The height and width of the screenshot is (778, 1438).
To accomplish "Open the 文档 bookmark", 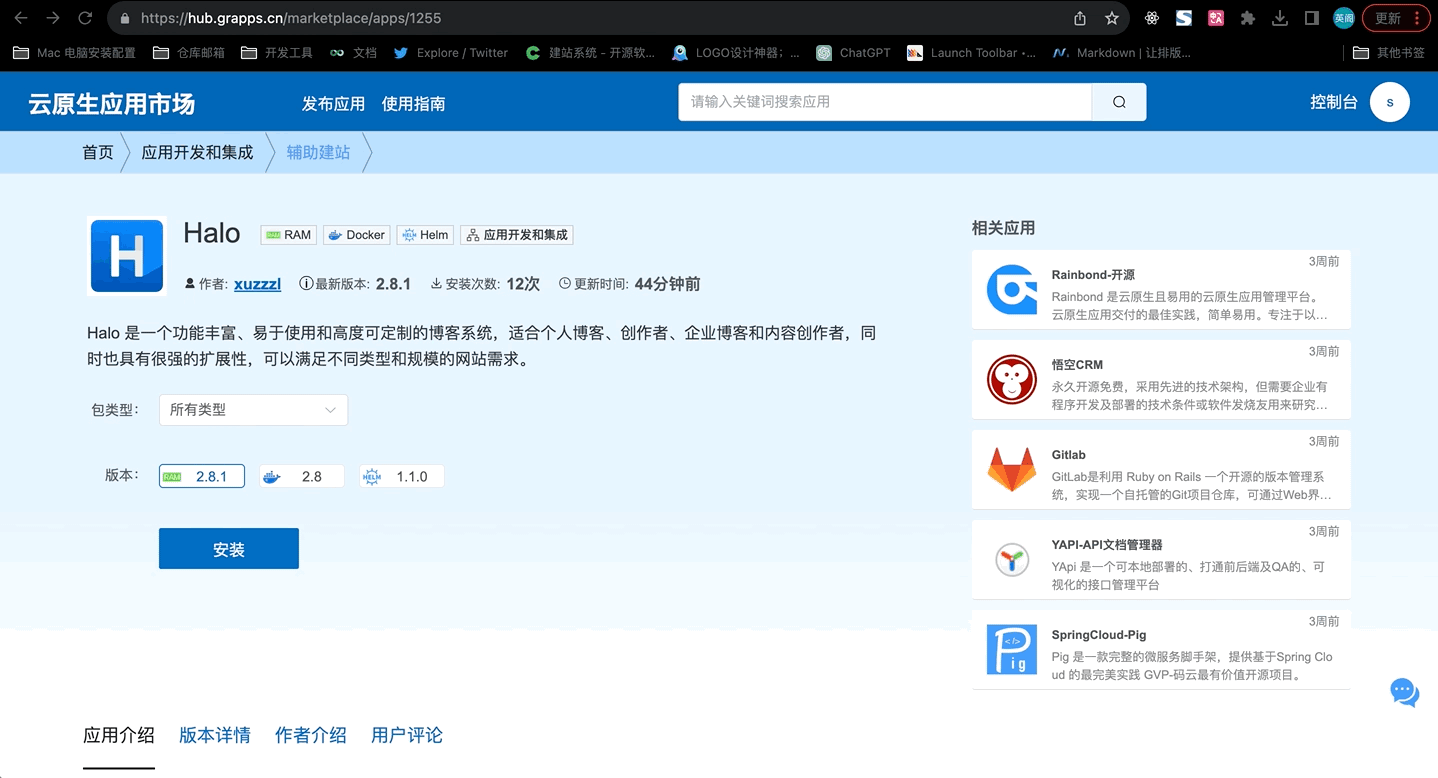I will 353,53.
